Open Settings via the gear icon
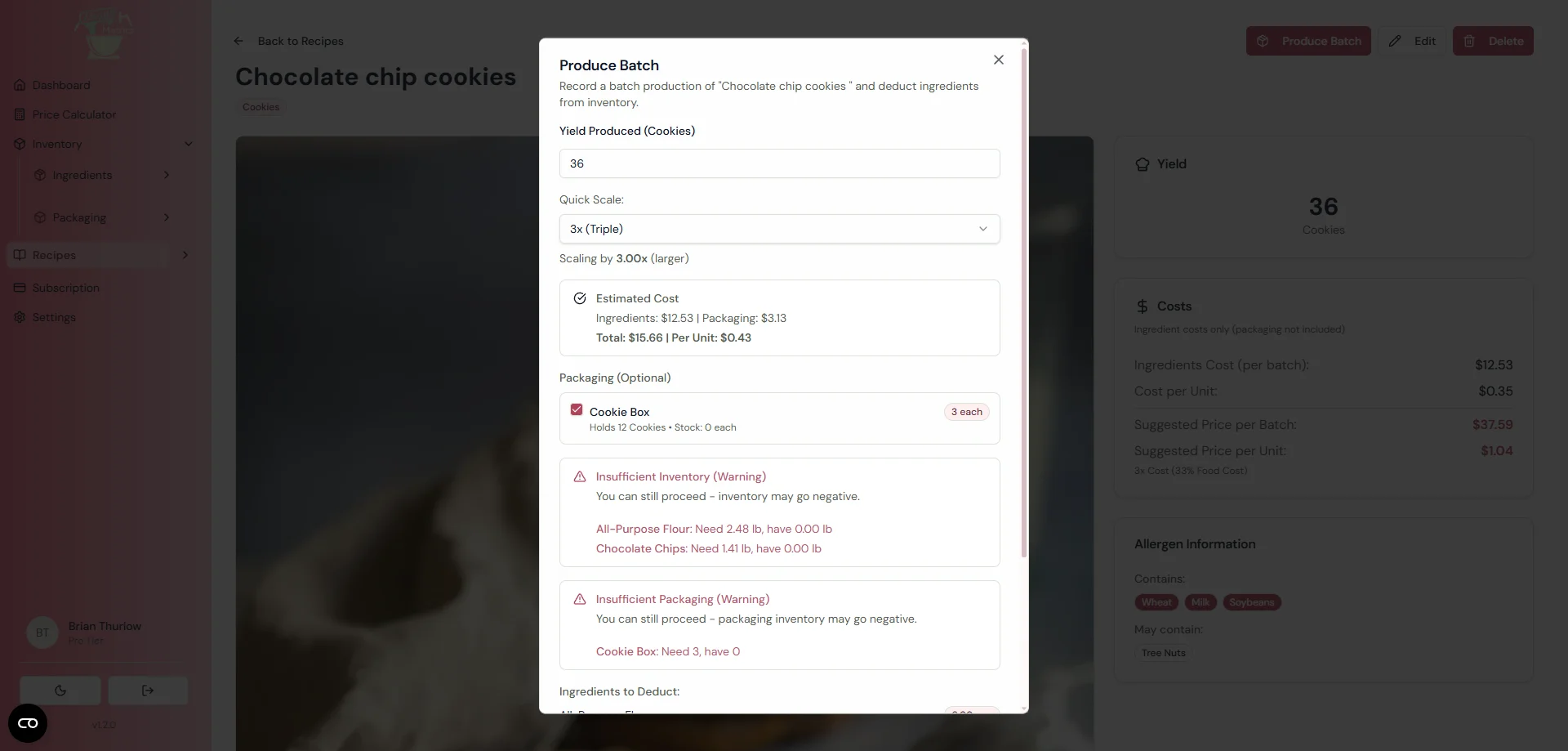Screen dimensions: 1568x751 19,316
